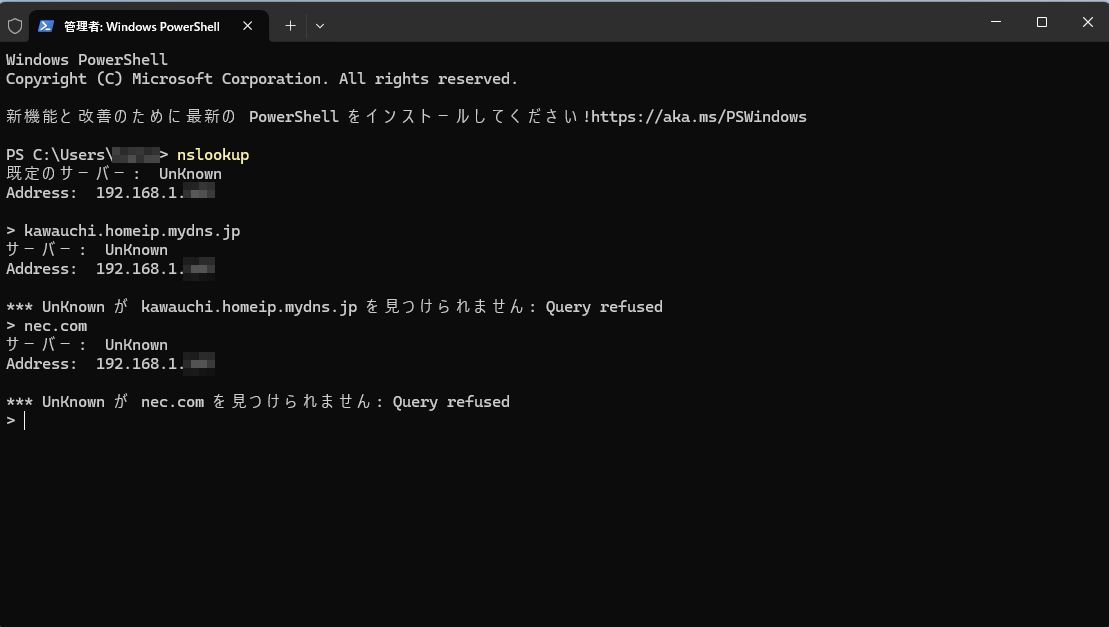Open a new tab with plus button
This screenshot has height=627, width=1109.
(290, 26)
